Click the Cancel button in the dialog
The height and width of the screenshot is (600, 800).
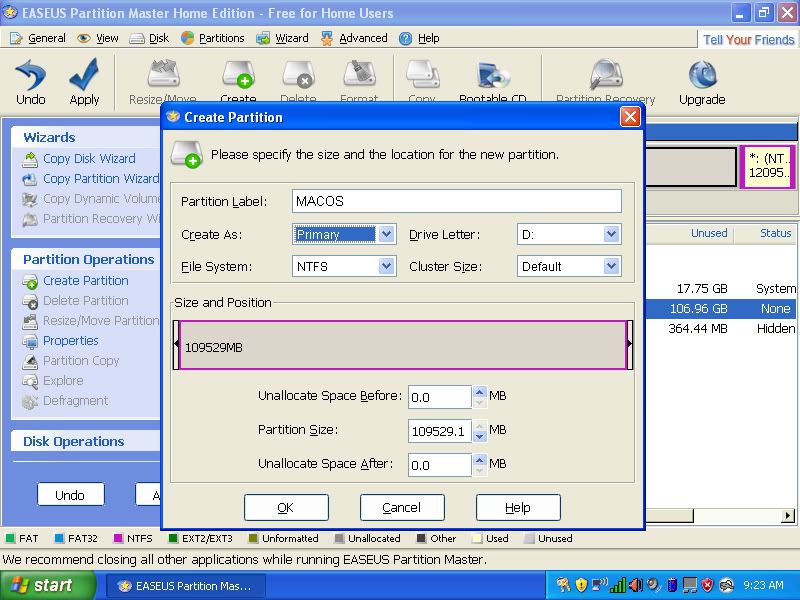(x=402, y=507)
